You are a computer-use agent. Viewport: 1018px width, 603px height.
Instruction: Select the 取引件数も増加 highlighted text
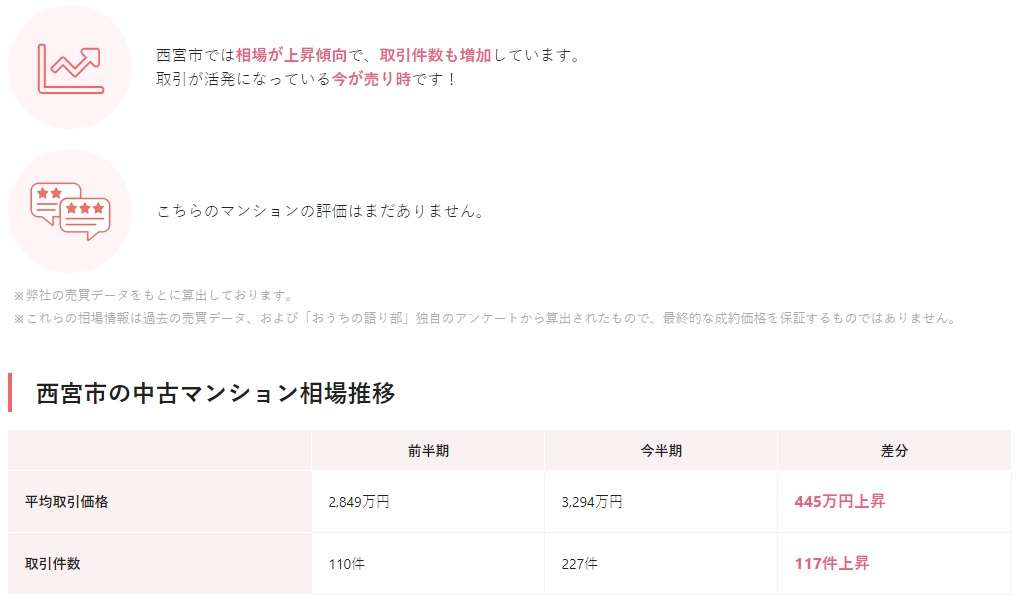(x=435, y=55)
